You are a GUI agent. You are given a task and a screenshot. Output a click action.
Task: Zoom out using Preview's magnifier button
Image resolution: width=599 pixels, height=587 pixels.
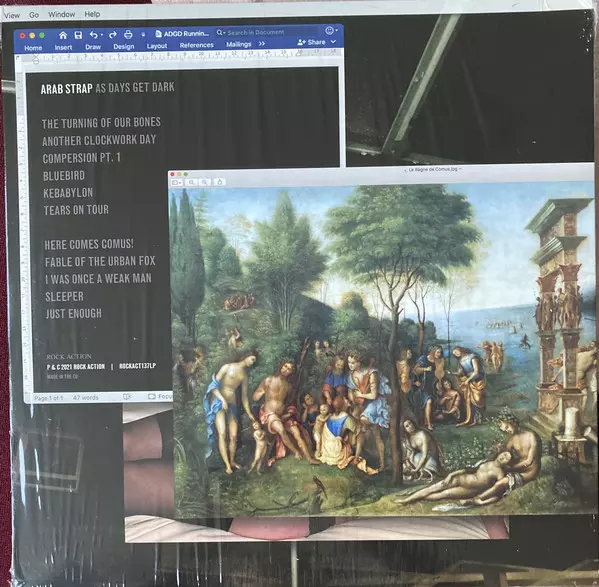[192, 183]
